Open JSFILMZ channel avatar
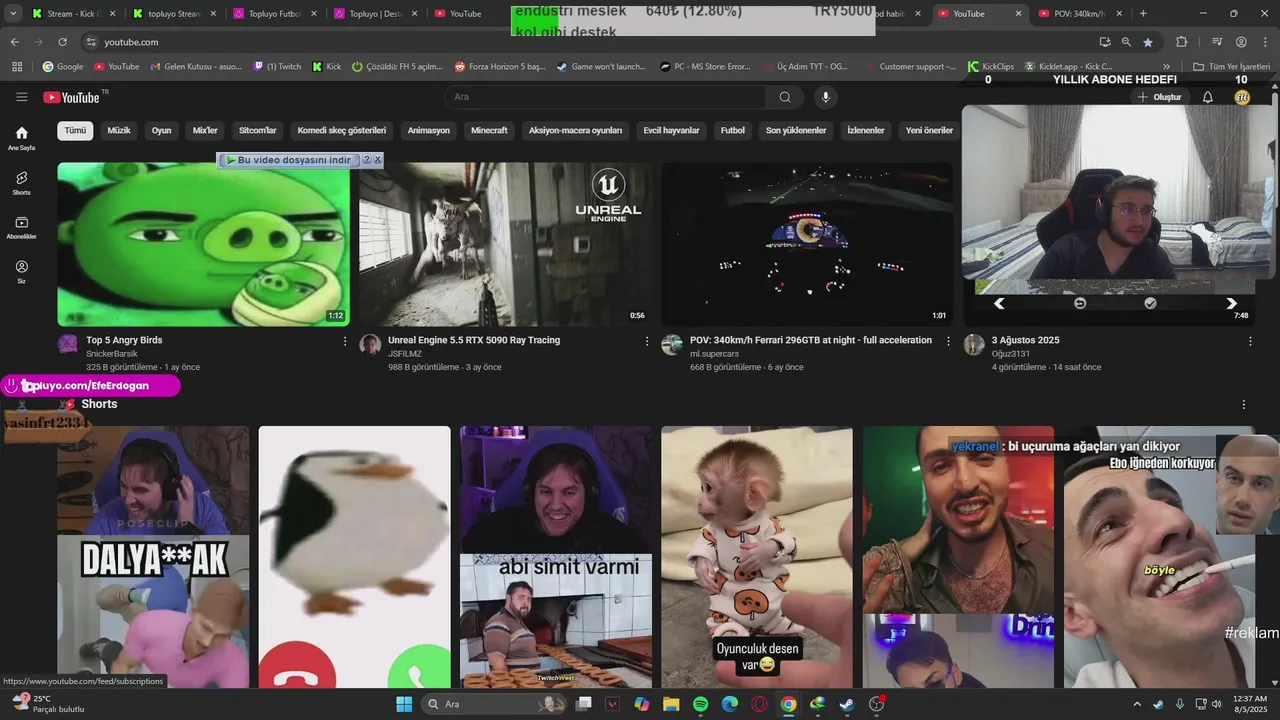The width and height of the screenshot is (1280, 720). tap(370, 344)
